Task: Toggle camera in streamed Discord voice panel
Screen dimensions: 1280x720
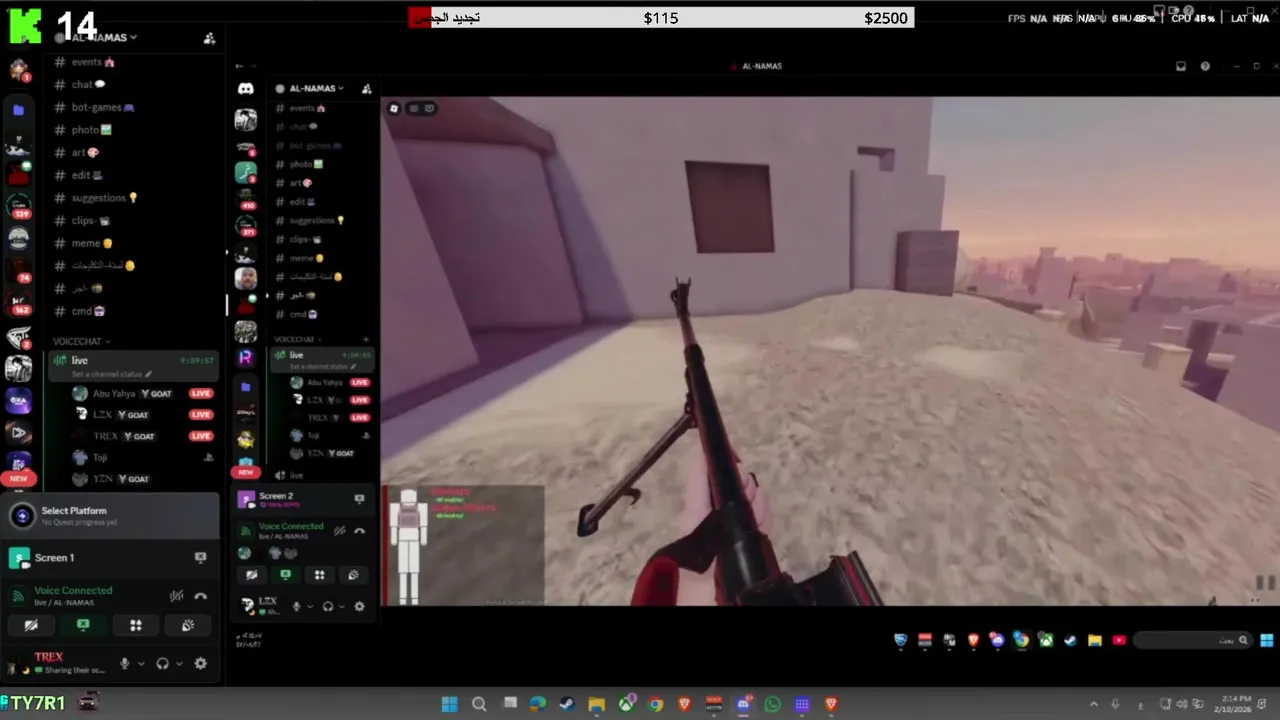Action: pos(252,575)
